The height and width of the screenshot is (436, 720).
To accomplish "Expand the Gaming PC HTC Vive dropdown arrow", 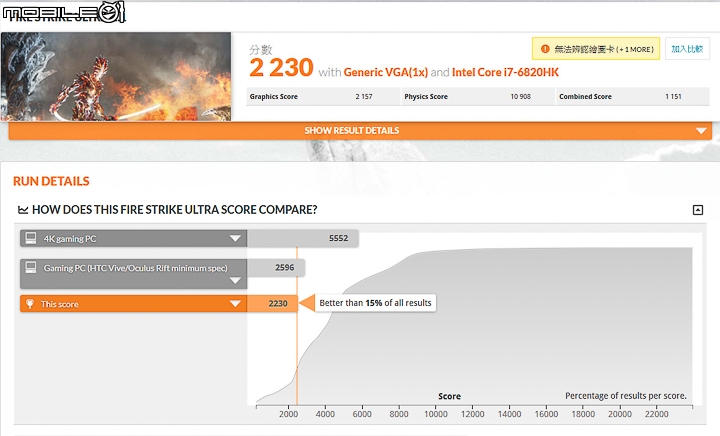I will [x=235, y=280].
